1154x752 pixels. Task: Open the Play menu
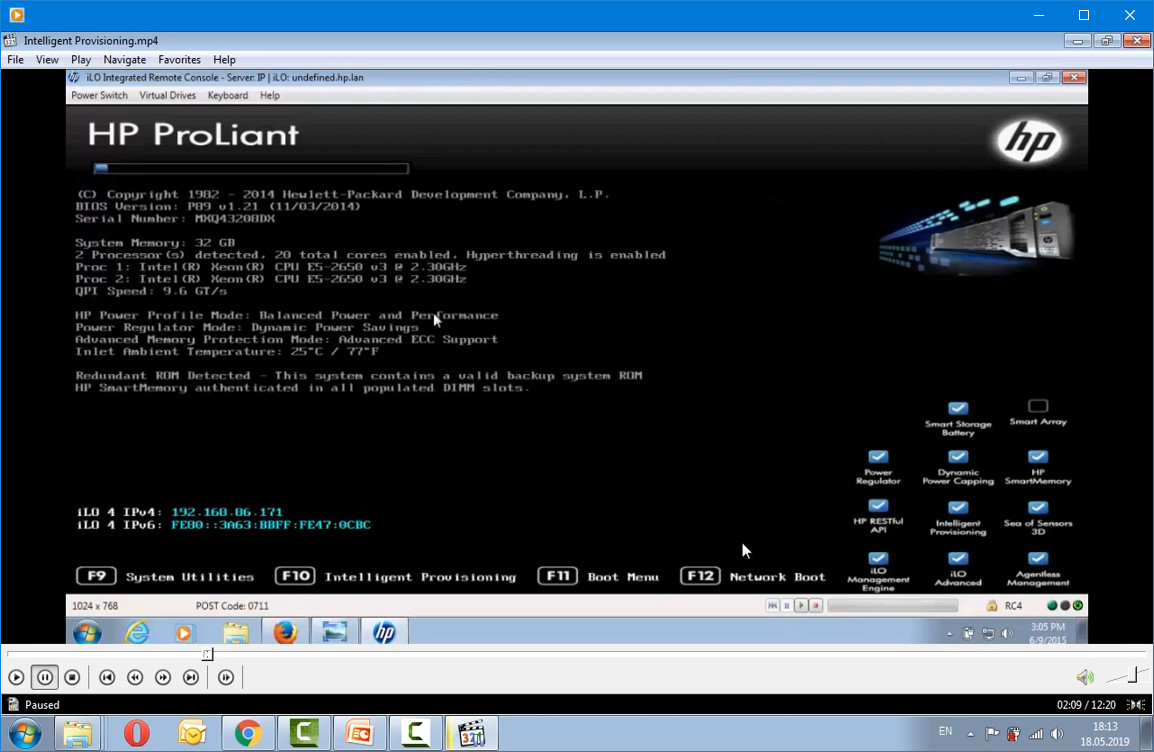pyautogui.click(x=81, y=60)
